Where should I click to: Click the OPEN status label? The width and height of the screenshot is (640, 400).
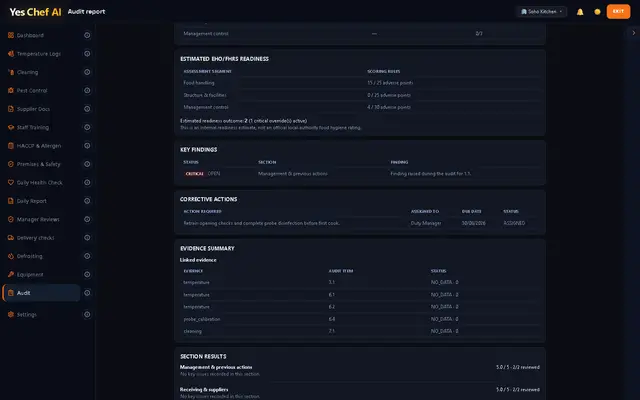click(214, 173)
